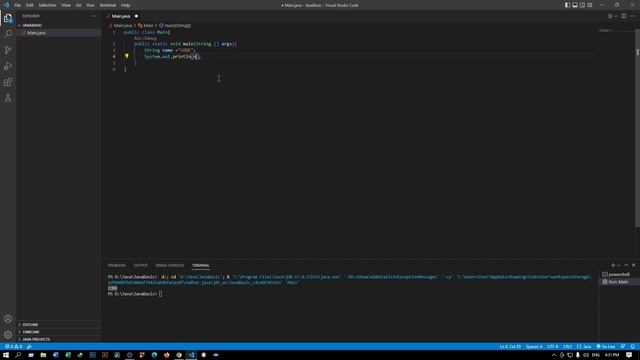Screen dimensions: 640x360
Task: Open the Accounts icon in the activity bar
Action: [x=8, y=319]
